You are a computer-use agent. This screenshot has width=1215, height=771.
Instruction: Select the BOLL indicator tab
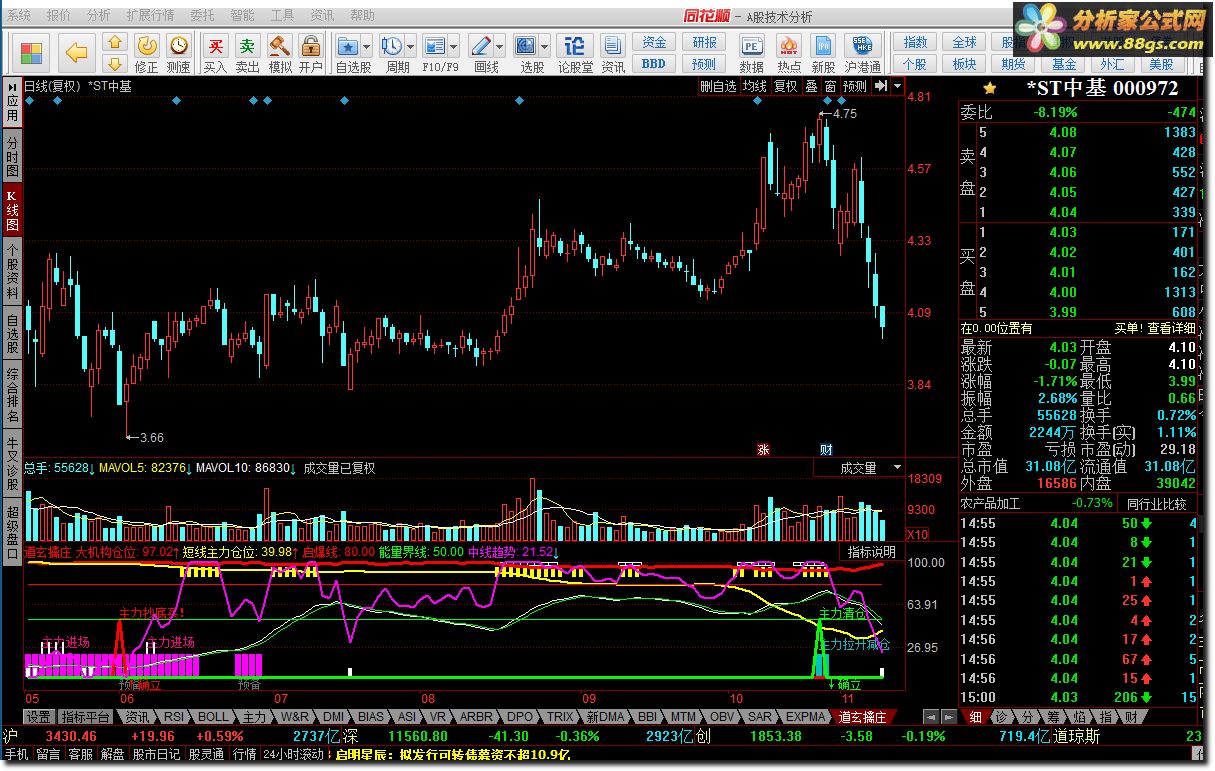click(x=213, y=716)
